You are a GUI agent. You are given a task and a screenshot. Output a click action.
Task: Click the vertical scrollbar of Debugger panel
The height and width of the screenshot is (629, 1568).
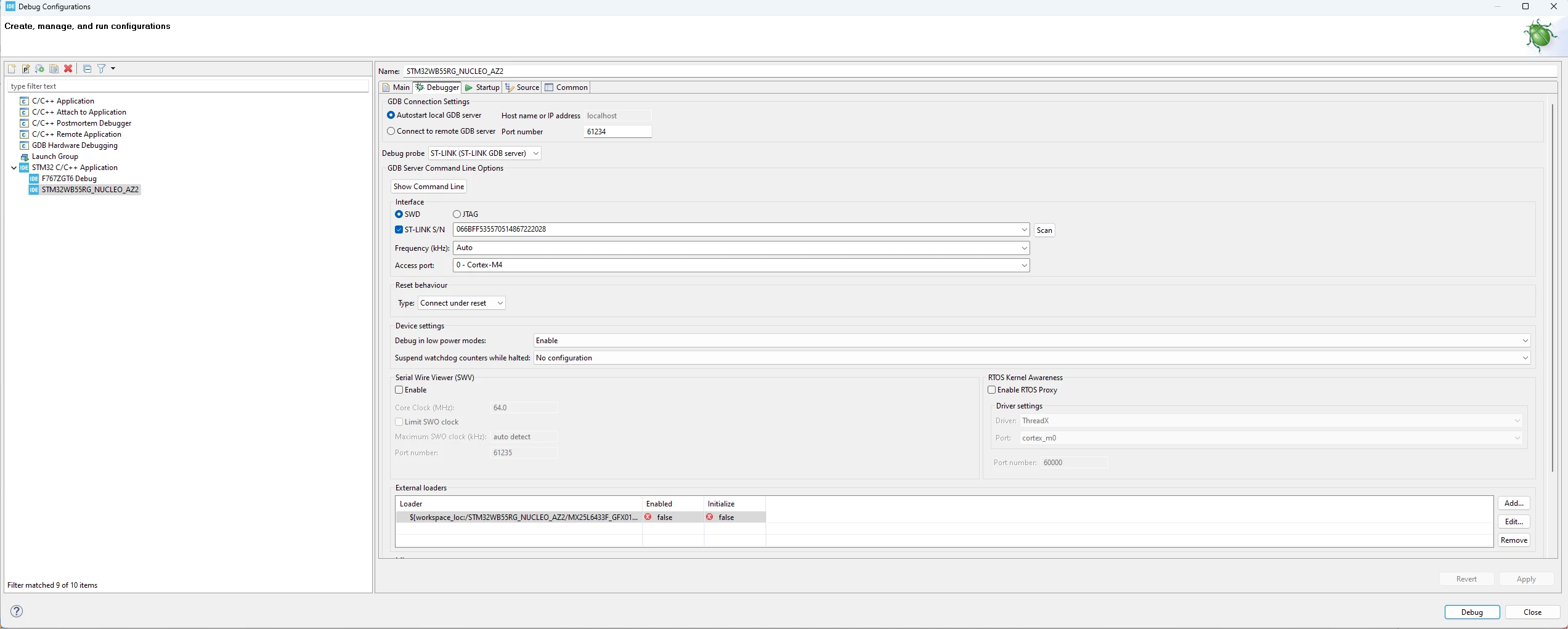click(x=1552, y=288)
